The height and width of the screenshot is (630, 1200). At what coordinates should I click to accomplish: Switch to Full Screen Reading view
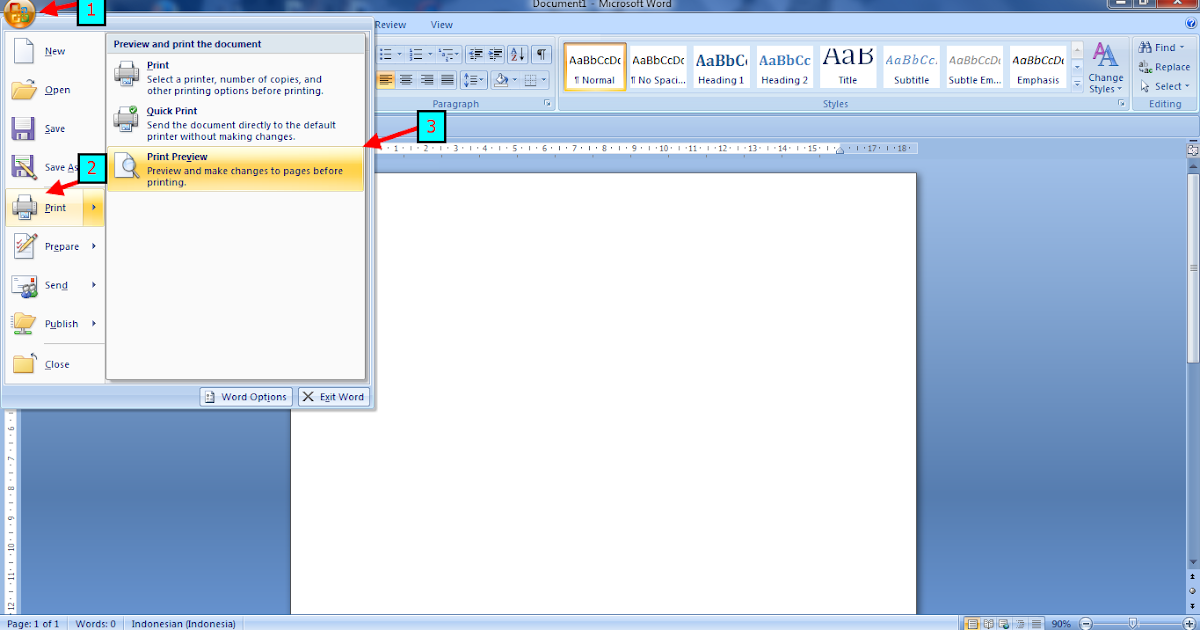(x=988, y=623)
